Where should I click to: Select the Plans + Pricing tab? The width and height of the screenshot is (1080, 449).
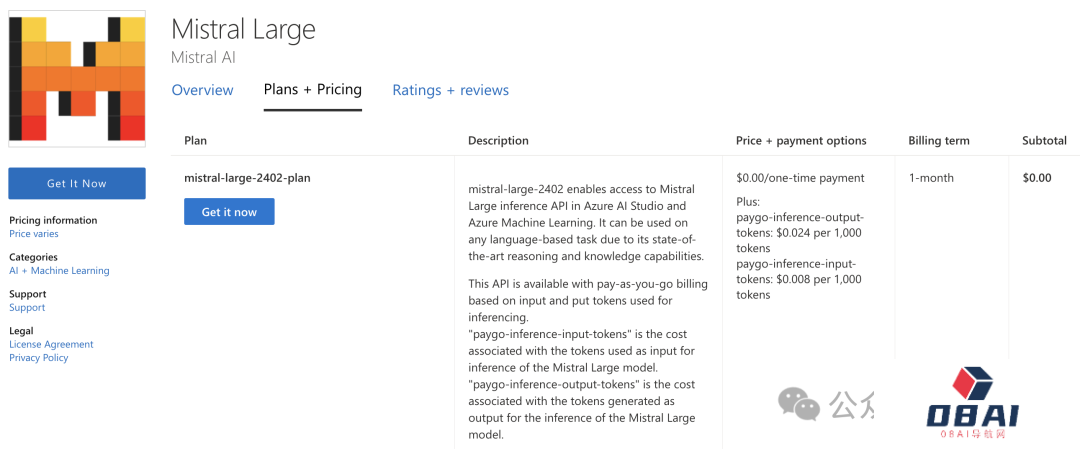pos(312,90)
